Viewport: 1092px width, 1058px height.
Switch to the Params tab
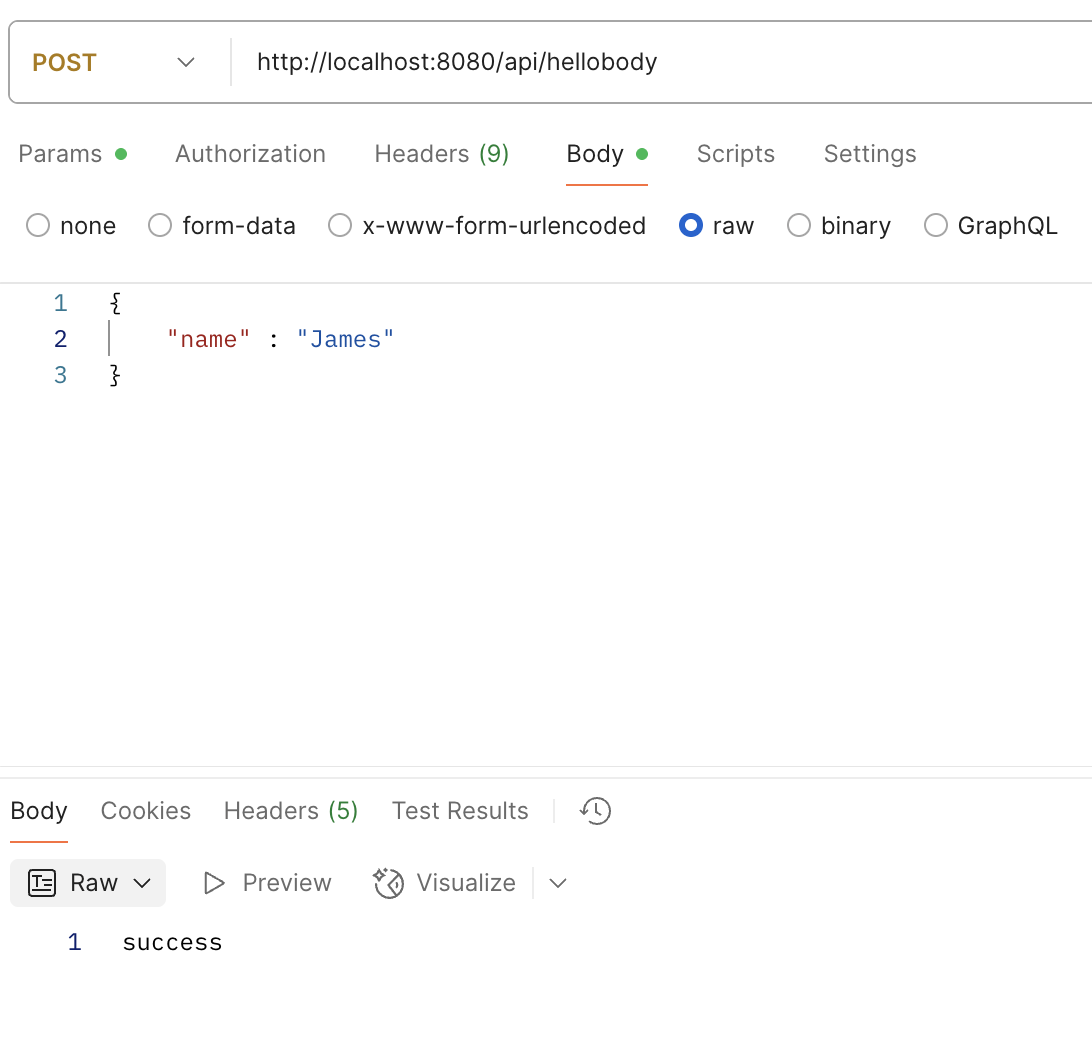coord(60,154)
